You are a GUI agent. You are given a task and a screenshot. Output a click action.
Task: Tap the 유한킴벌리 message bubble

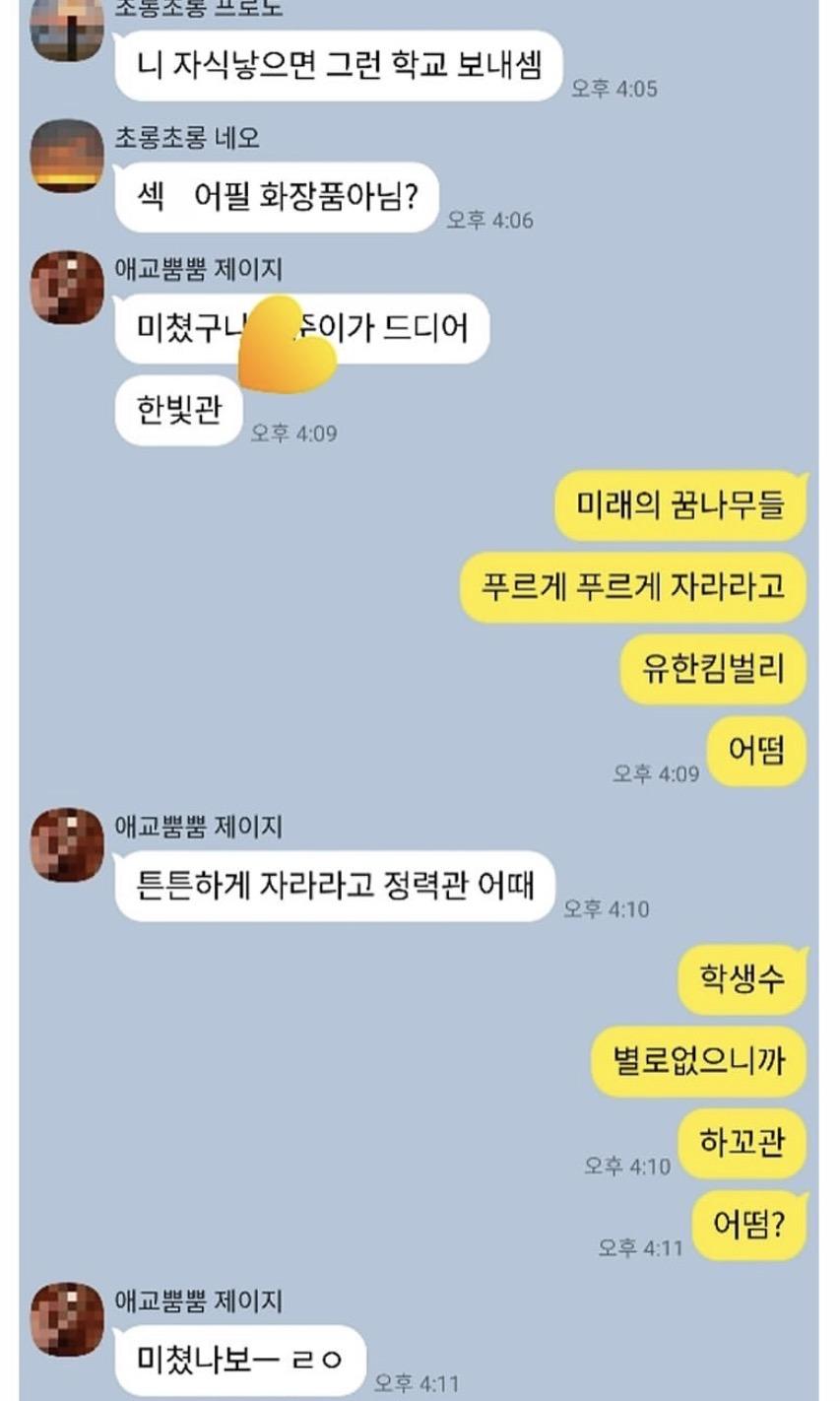[x=713, y=669]
